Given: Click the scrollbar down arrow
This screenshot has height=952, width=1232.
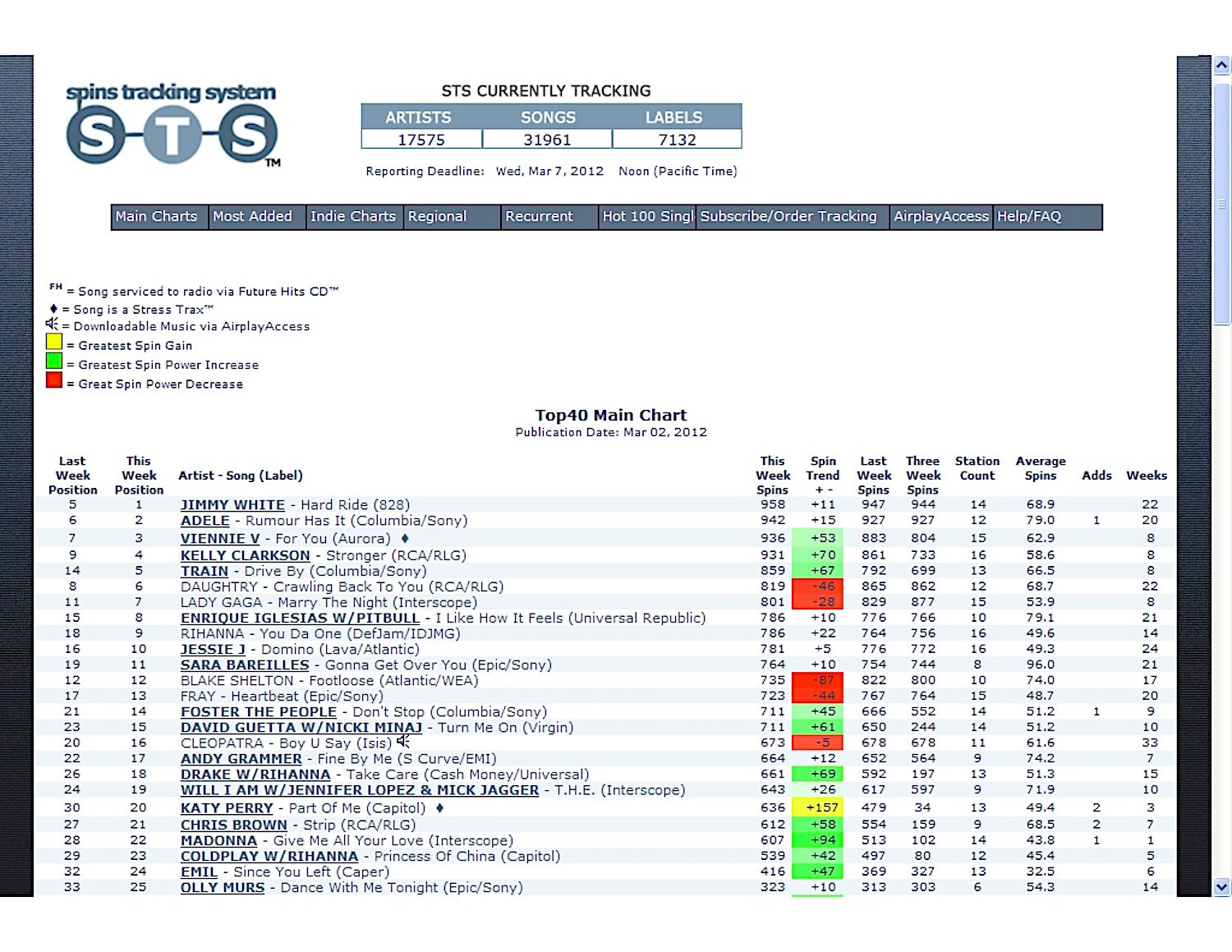Looking at the screenshot, I should (1221, 886).
